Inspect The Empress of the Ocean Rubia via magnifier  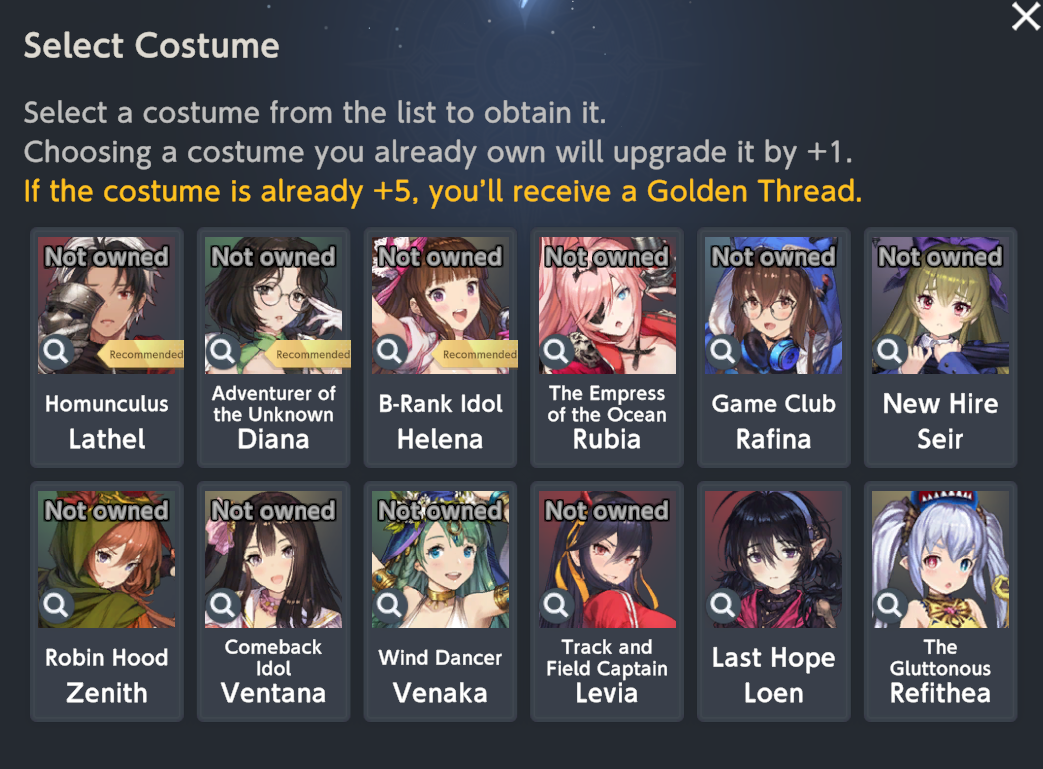556,351
